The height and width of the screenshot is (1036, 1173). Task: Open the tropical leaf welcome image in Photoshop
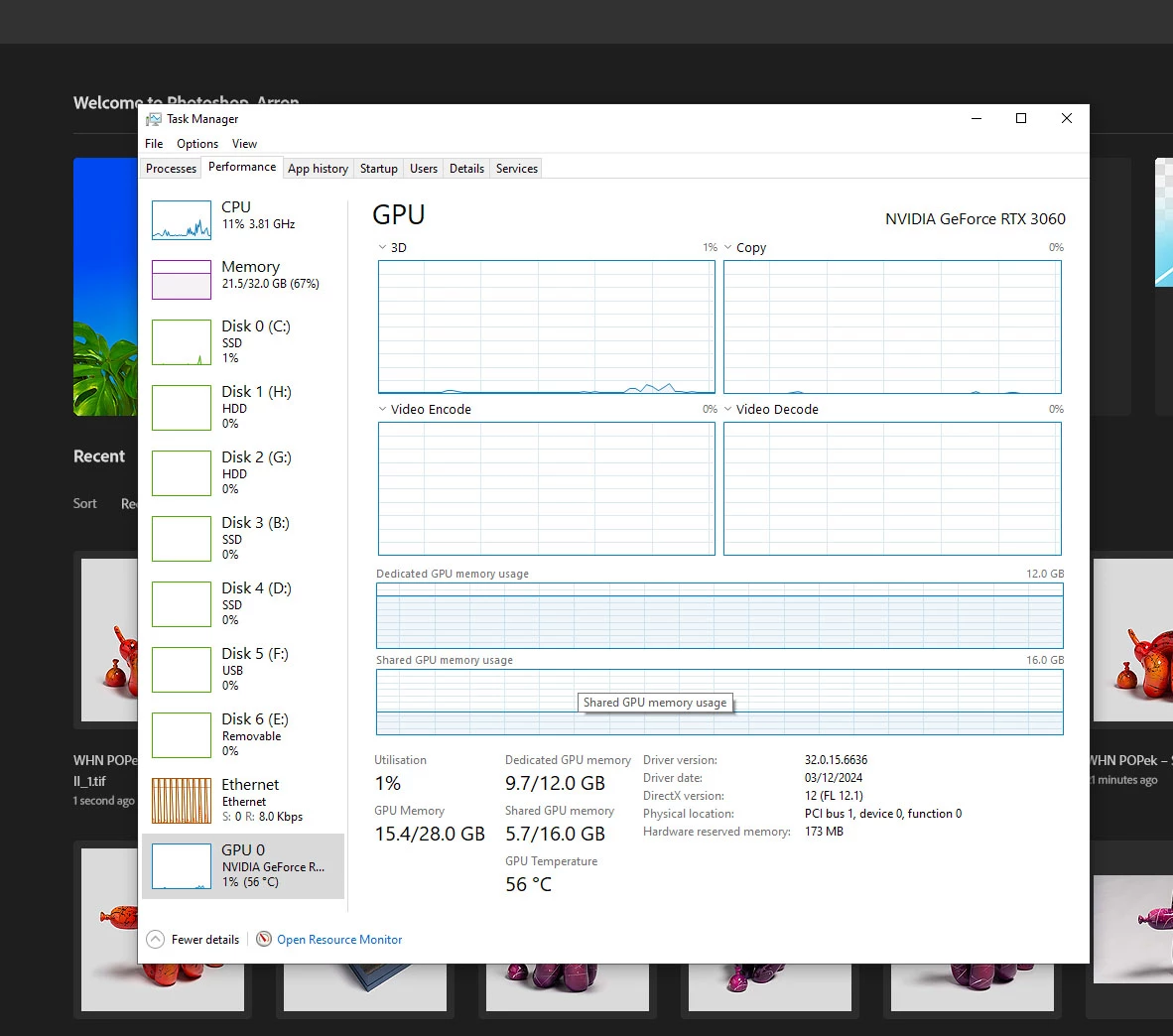coord(105,287)
